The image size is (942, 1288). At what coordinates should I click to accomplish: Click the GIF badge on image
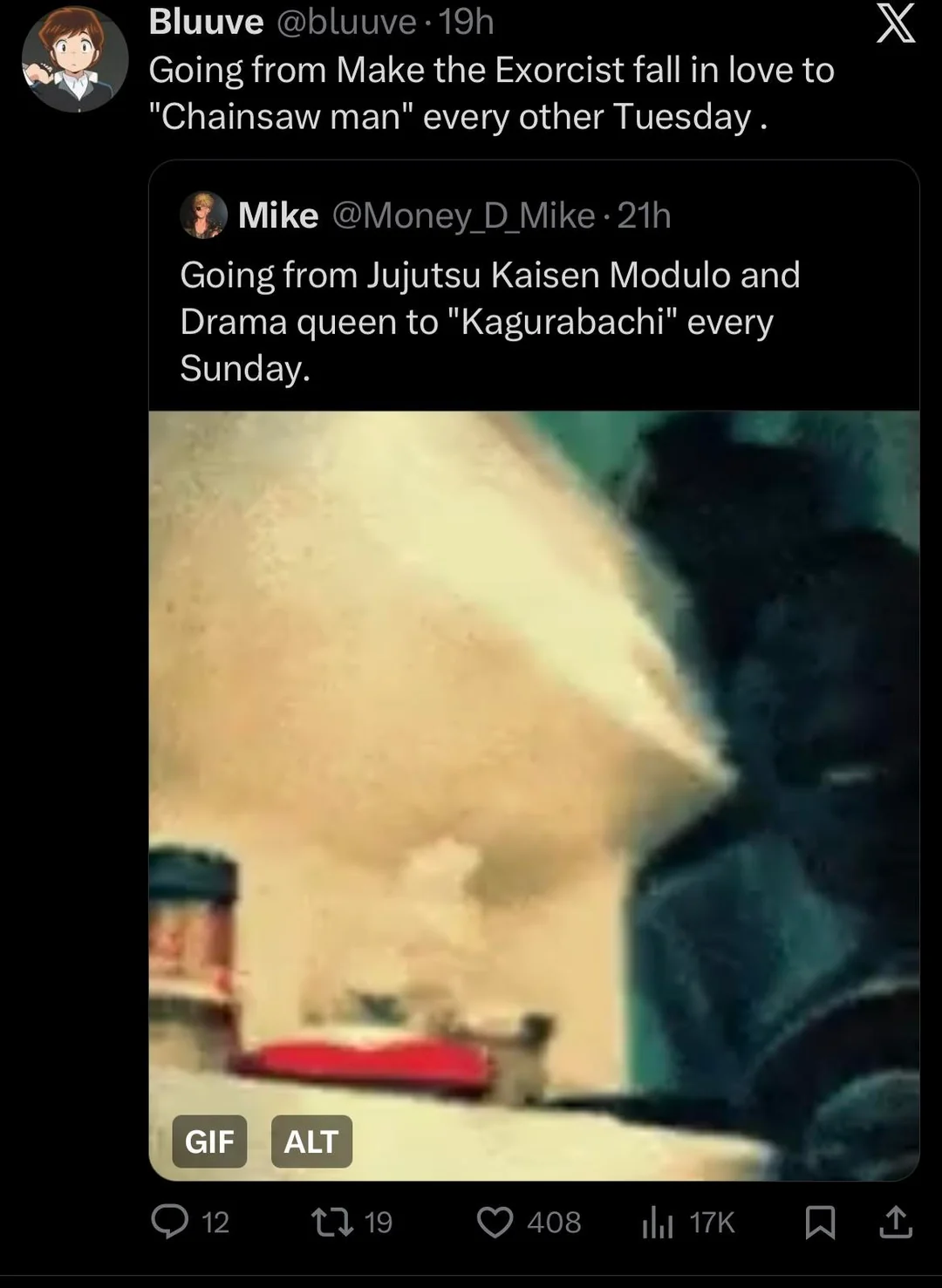(209, 1141)
